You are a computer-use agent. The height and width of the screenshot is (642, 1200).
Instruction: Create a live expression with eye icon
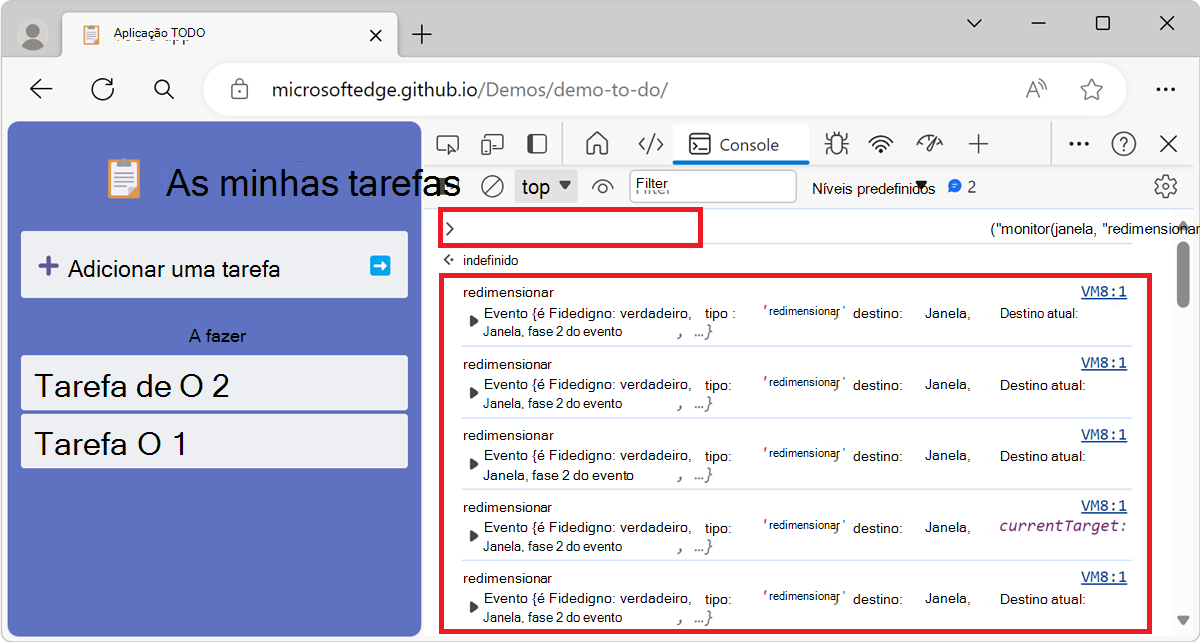coord(601,186)
